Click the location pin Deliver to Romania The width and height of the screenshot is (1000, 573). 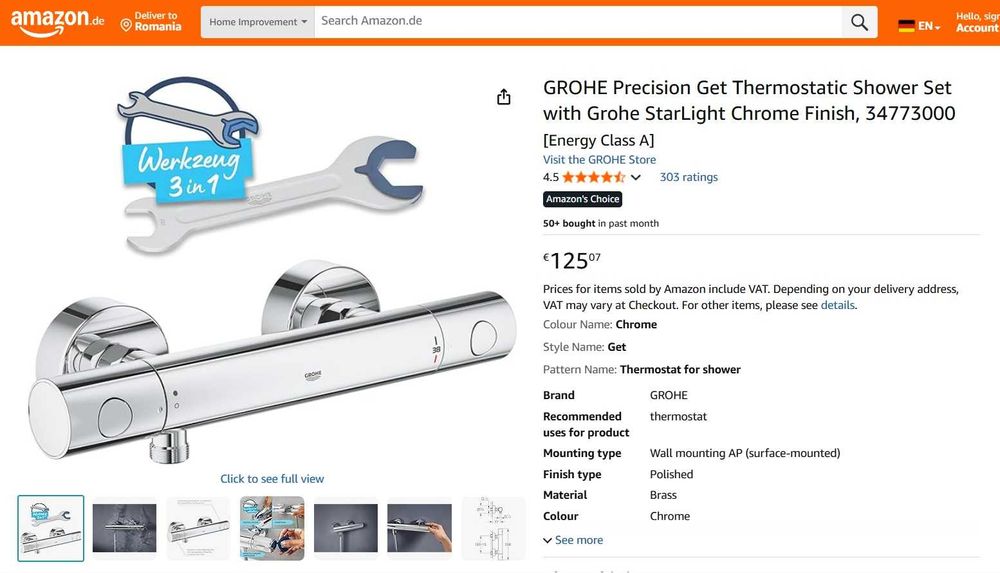click(151, 22)
